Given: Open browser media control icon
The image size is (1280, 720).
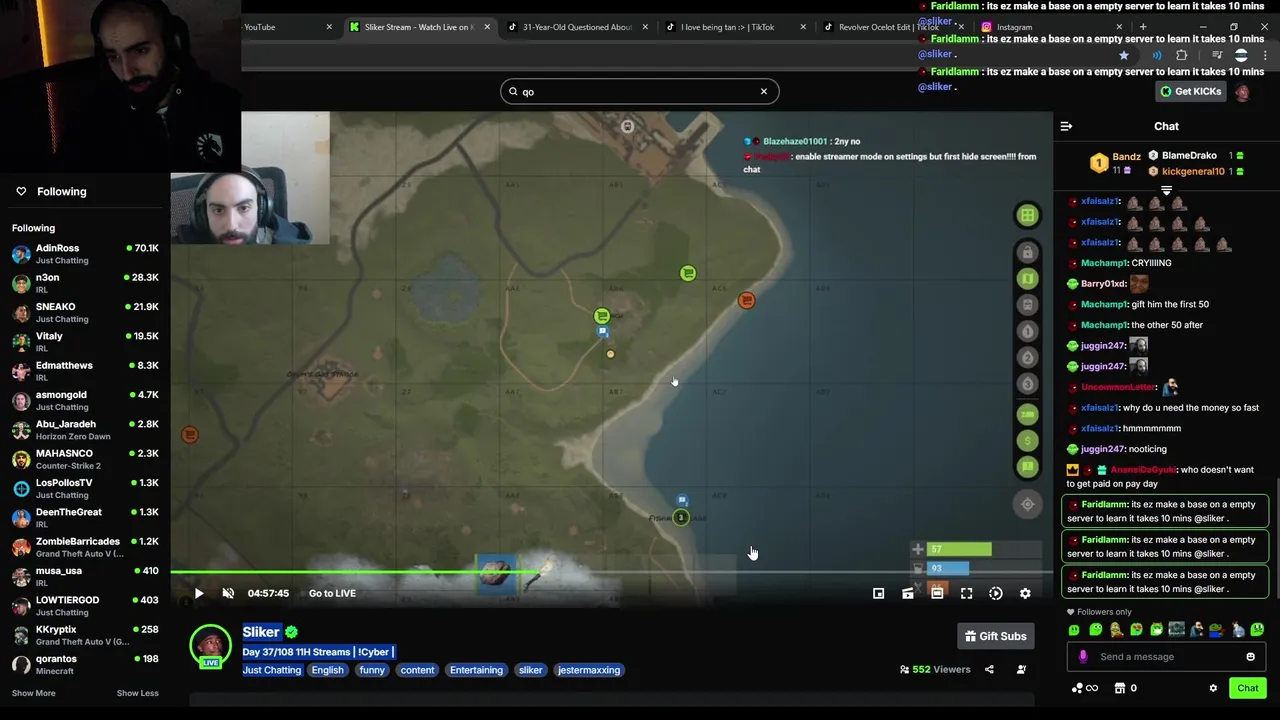Looking at the screenshot, I should 1217,56.
